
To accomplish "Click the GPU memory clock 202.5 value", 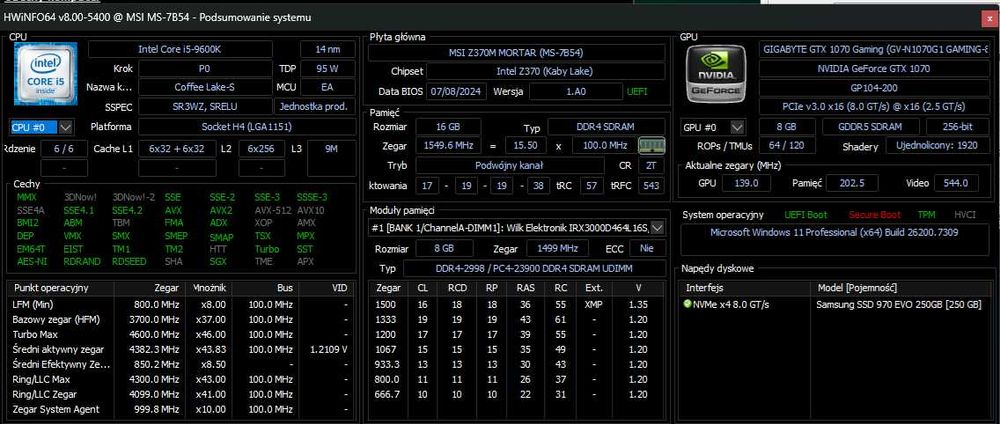I will click(x=851, y=183).
